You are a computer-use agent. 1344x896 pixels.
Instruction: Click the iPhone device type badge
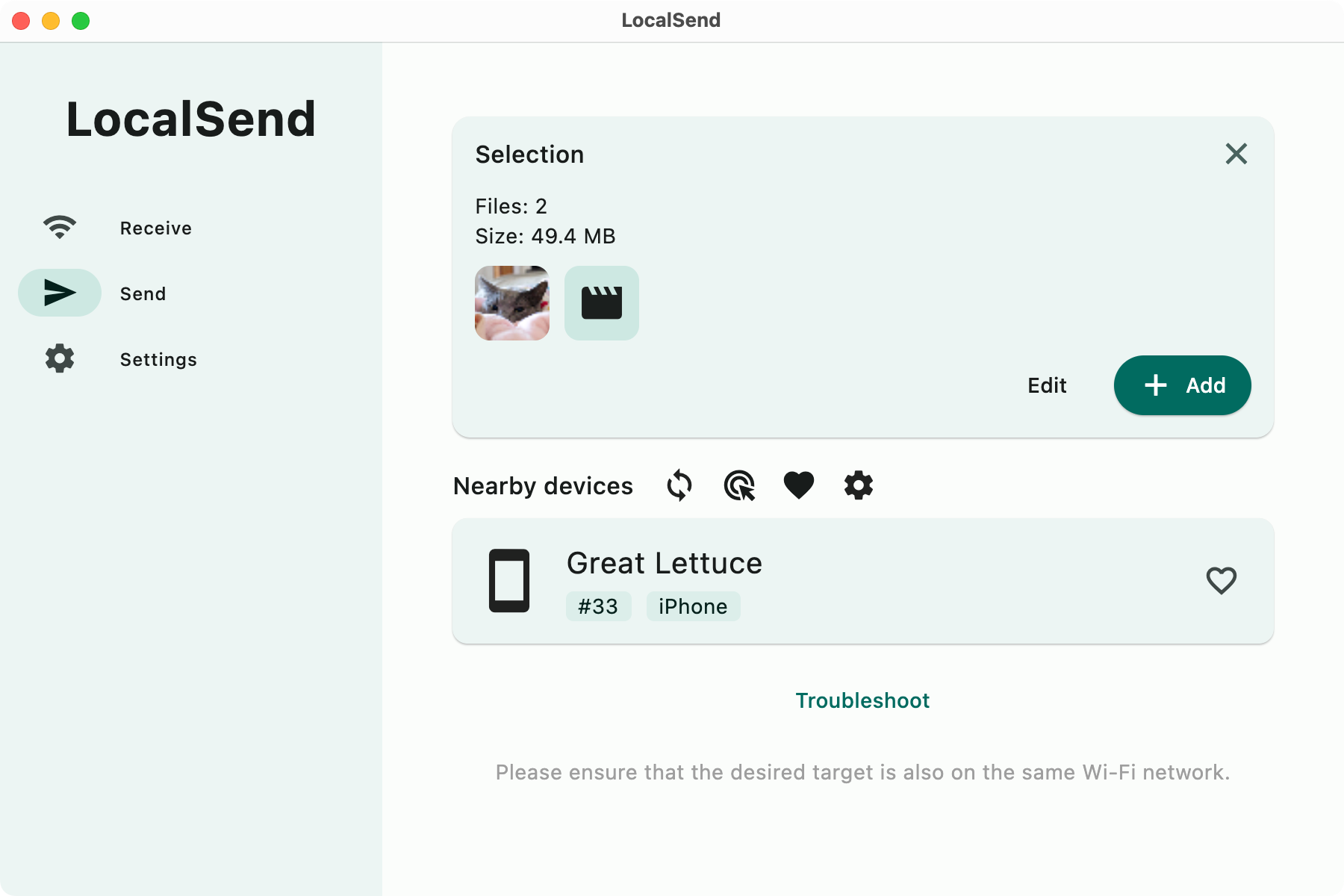pyautogui.click(x=693, y=606)
